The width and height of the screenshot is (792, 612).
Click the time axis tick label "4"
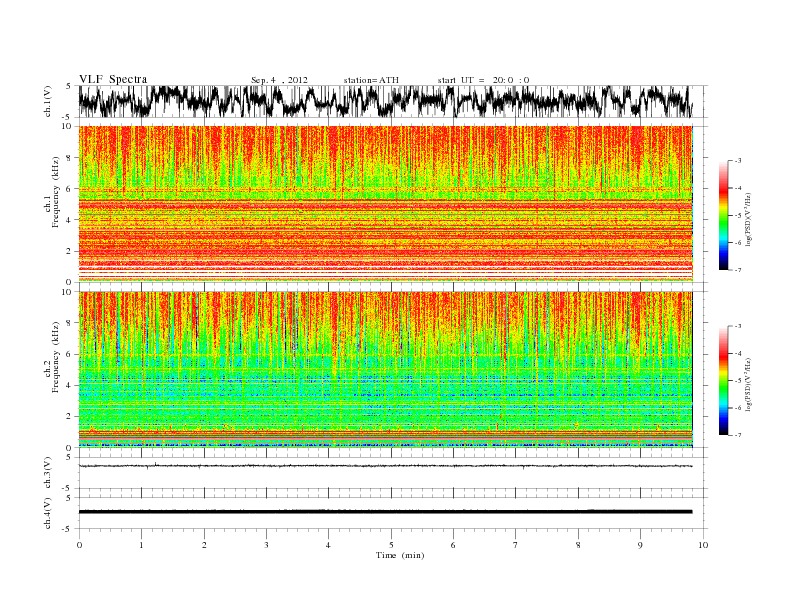click(x=328, y=545)
